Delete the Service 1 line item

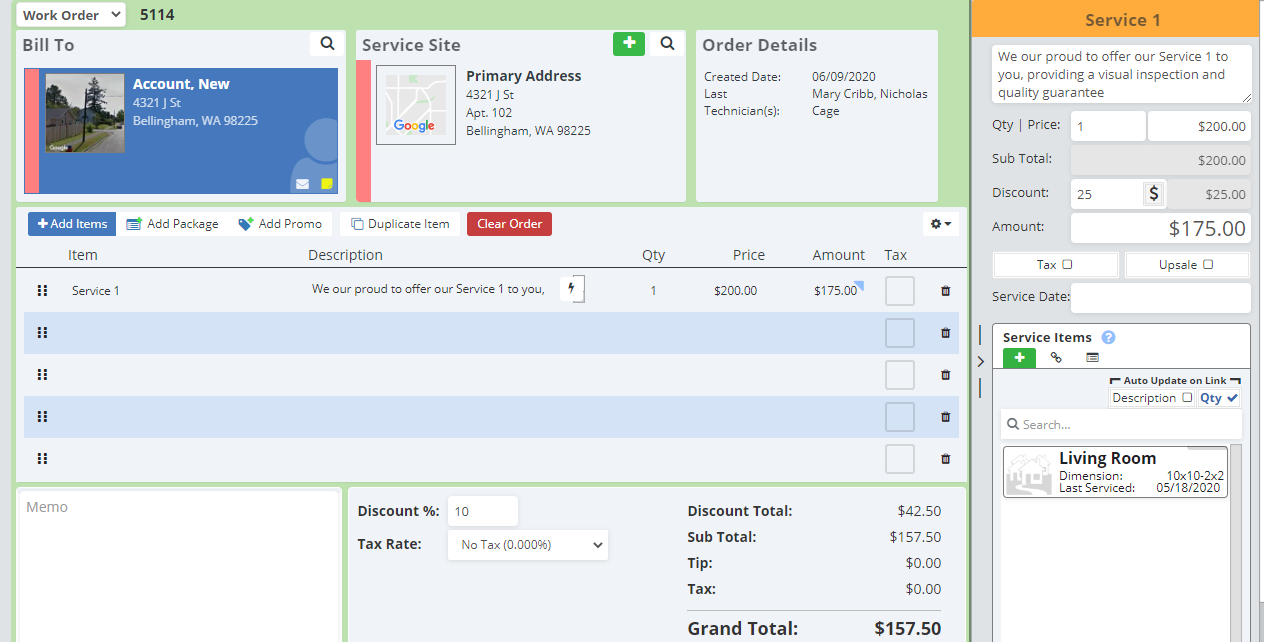point(945,291)
